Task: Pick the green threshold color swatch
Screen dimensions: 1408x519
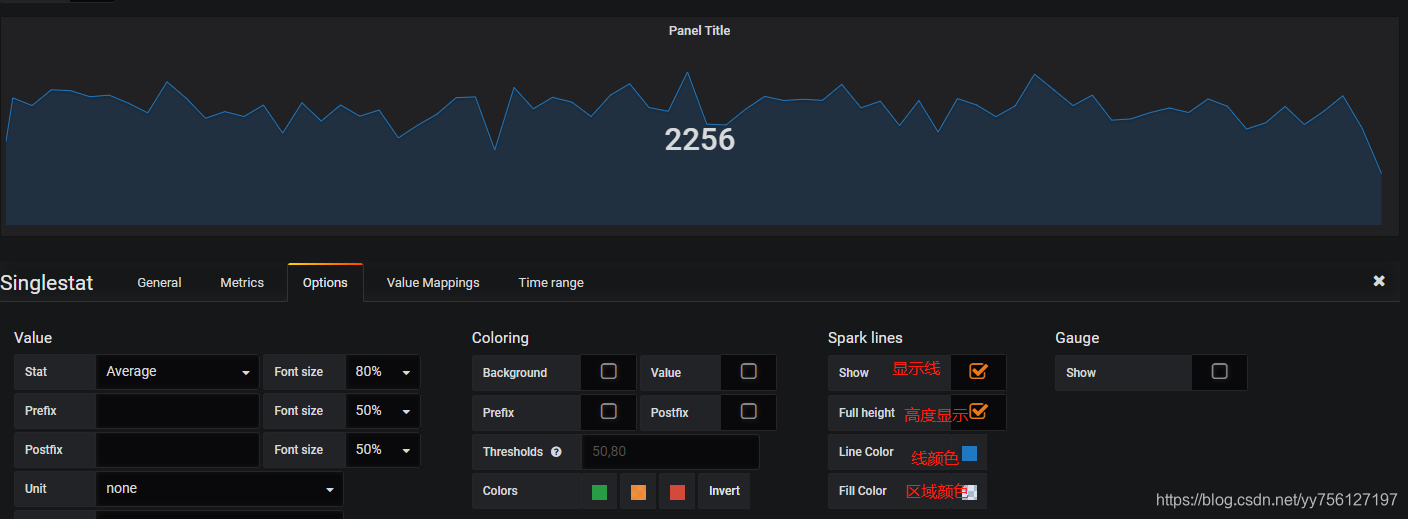Action: click(x=599, y=492)
